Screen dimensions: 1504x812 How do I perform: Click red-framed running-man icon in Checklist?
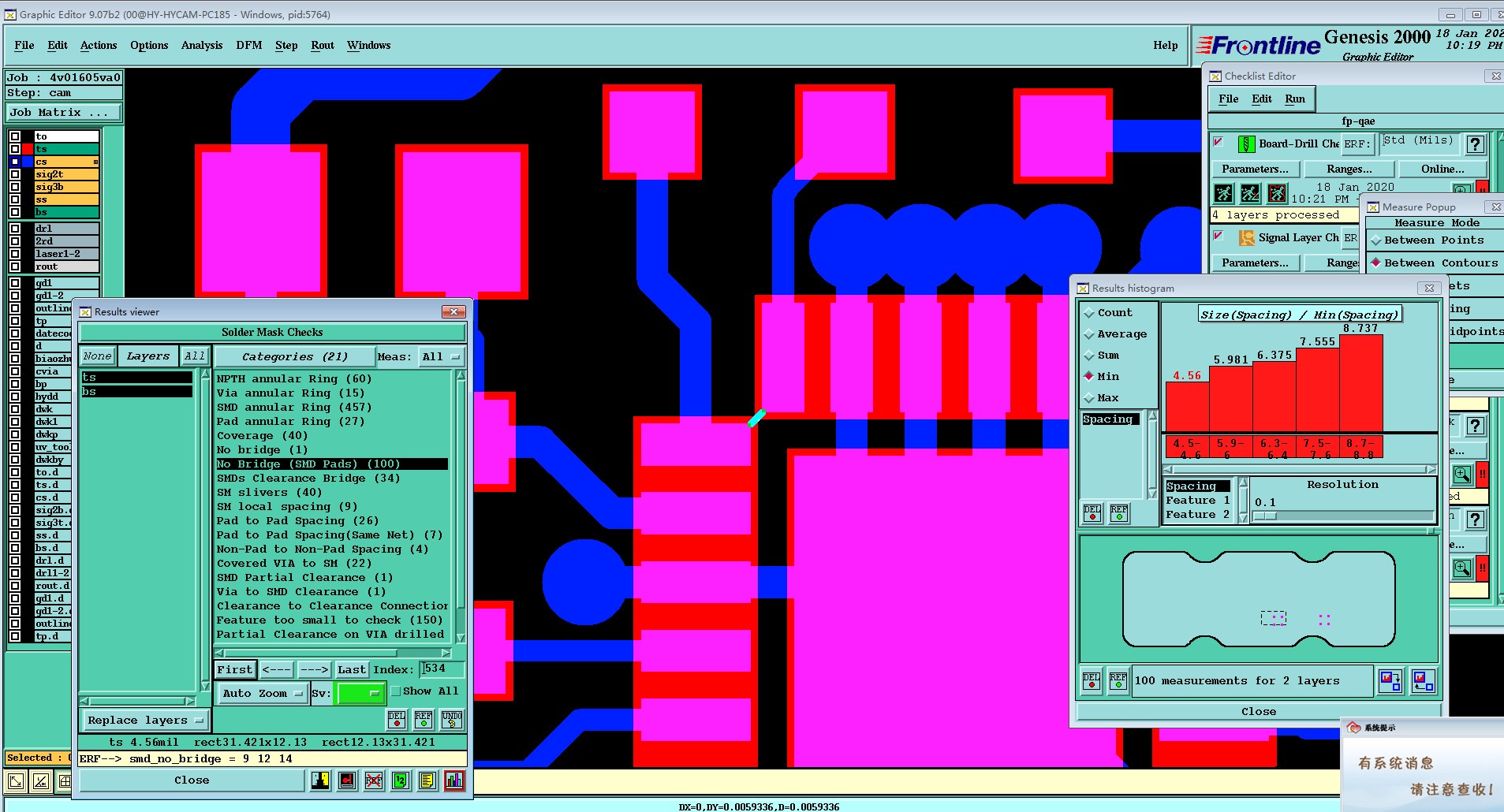click(1278, 192)
